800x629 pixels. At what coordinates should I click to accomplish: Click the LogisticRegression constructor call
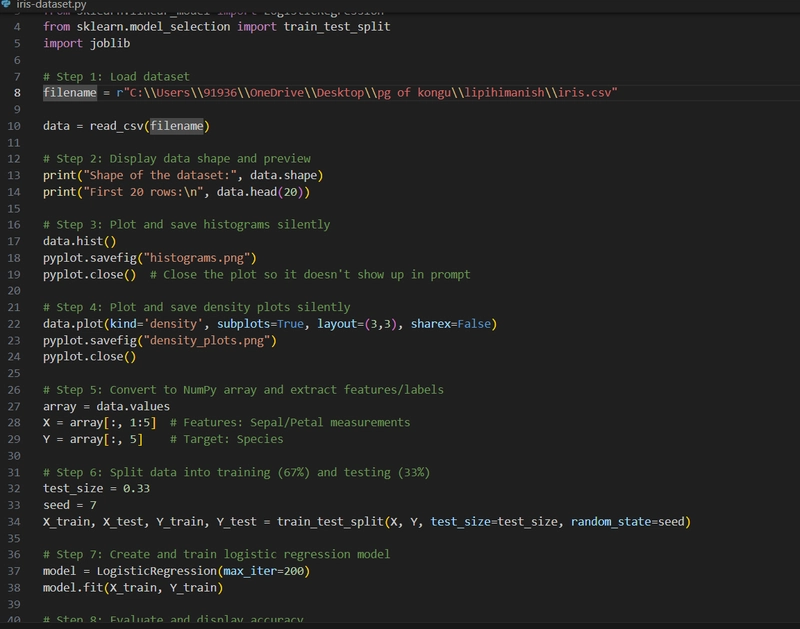[x=203, y=571]
